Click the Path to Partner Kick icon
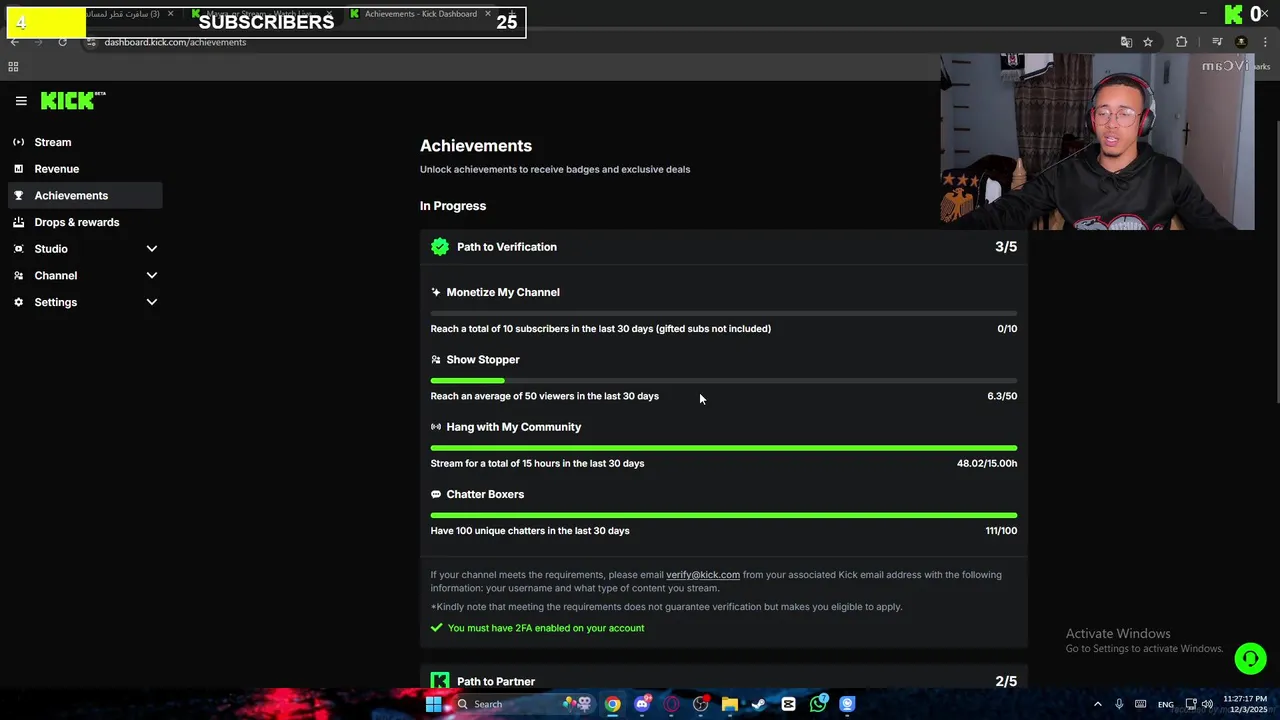 pos(440,681)
